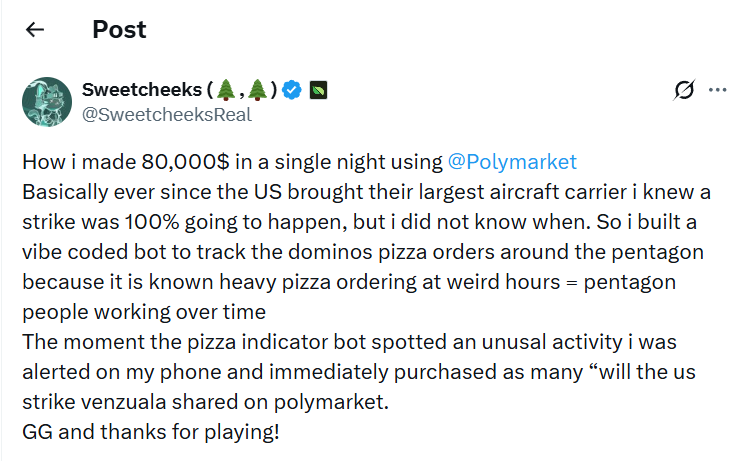Follow the @Polymarket mention link
The width and height of the screenshot is (738, 461).
pos(512,162)
